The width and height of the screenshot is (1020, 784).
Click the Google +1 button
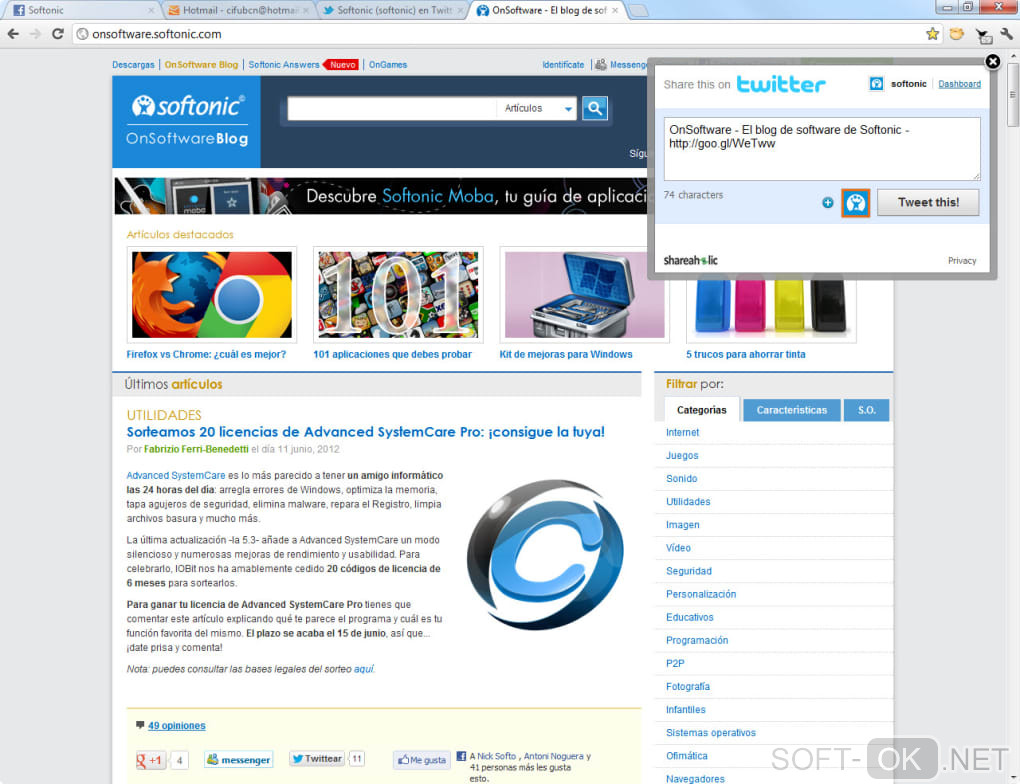pos(149,760)
